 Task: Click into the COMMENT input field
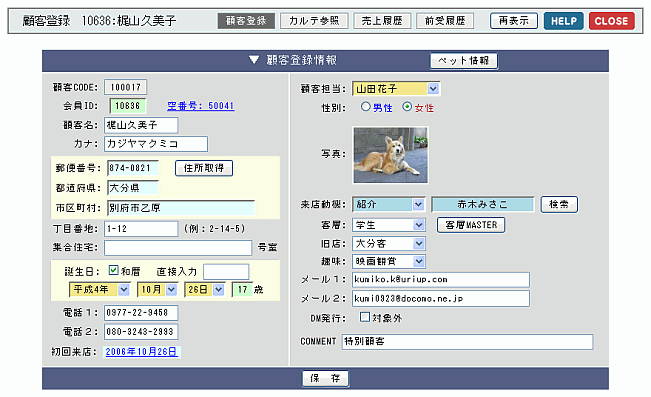[467, 342]
